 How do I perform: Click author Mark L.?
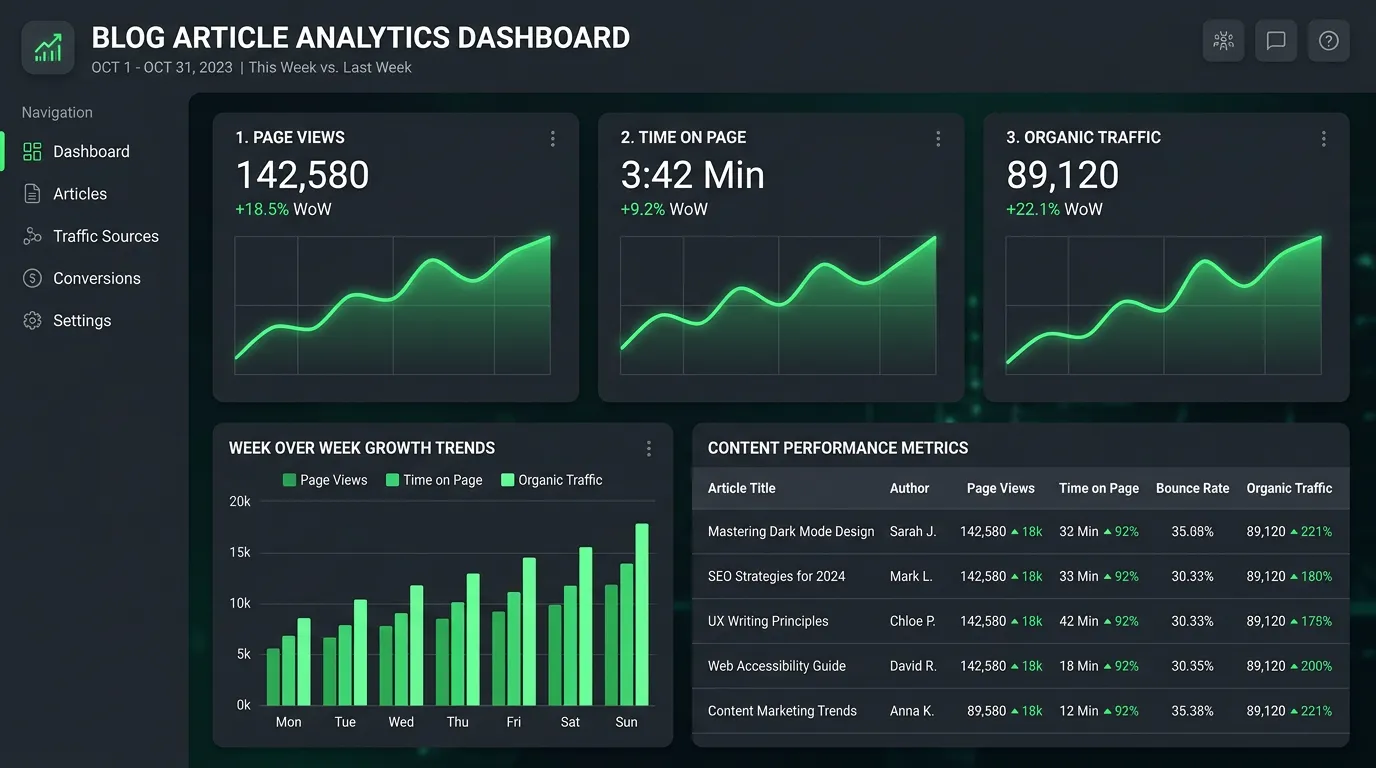click(911, 576)
